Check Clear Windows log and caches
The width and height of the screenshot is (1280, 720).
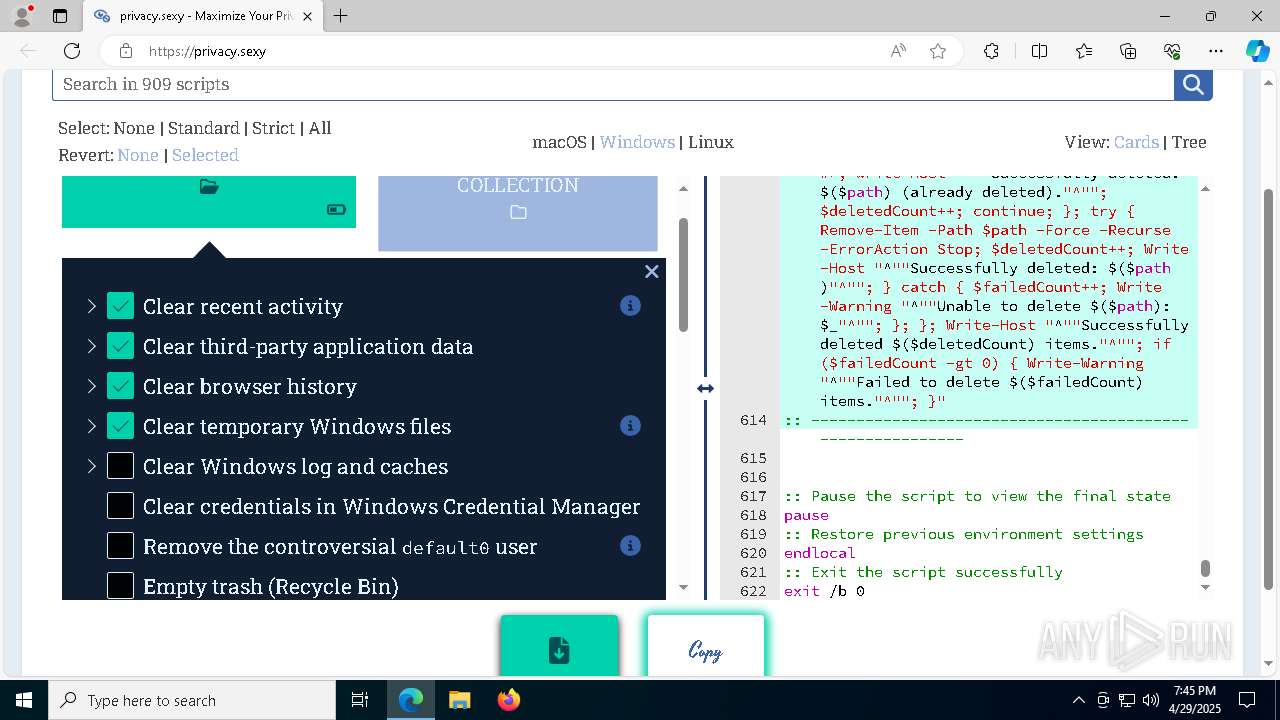[x=120, y=466]
